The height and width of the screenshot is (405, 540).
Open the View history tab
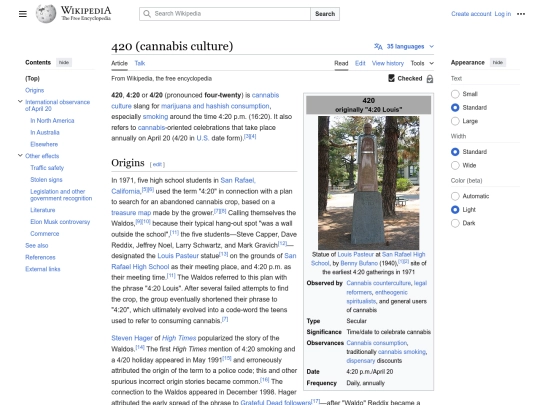coord(388,63)
